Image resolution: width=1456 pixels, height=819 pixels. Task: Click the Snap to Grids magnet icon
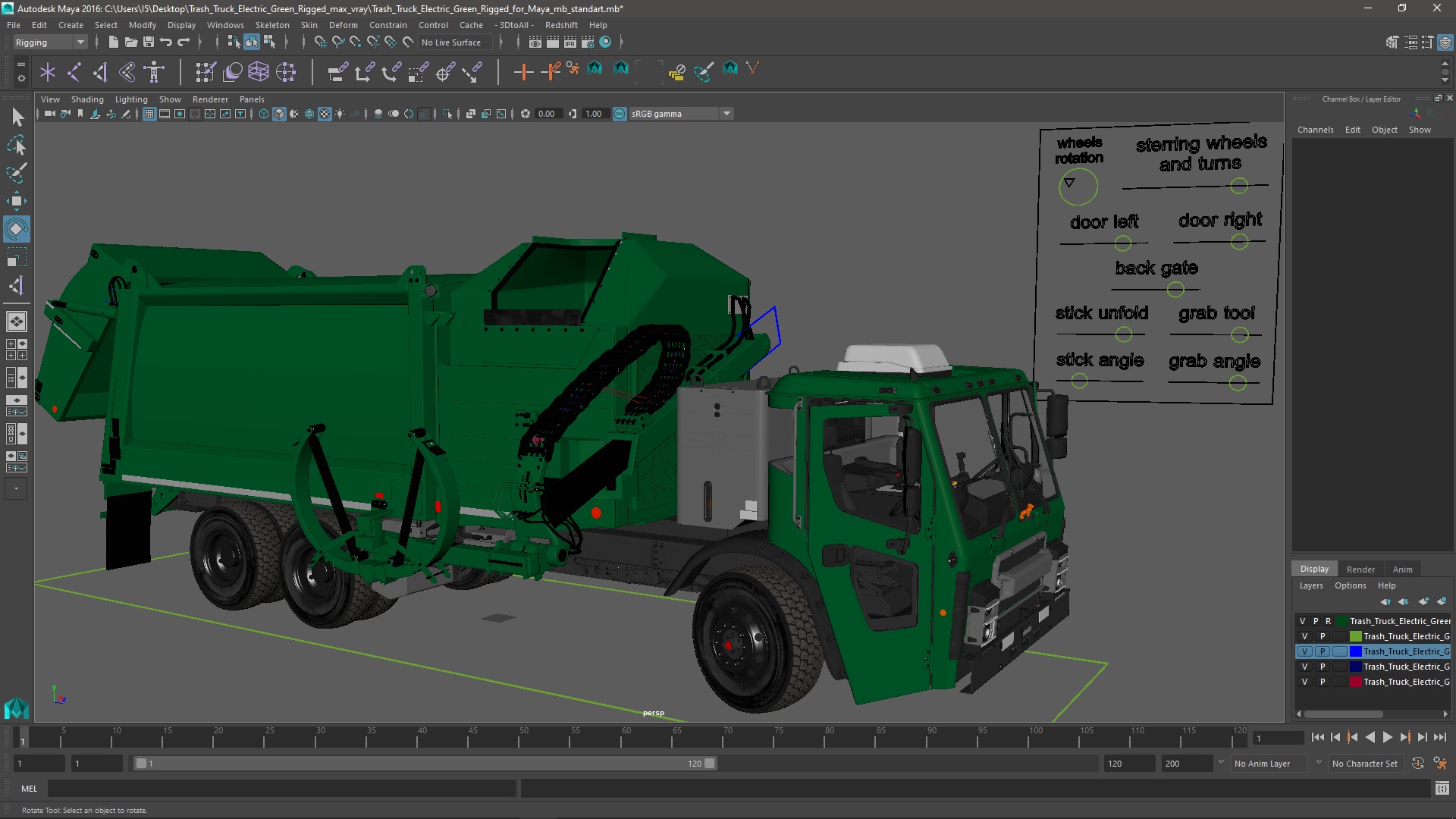coord(320,42)
